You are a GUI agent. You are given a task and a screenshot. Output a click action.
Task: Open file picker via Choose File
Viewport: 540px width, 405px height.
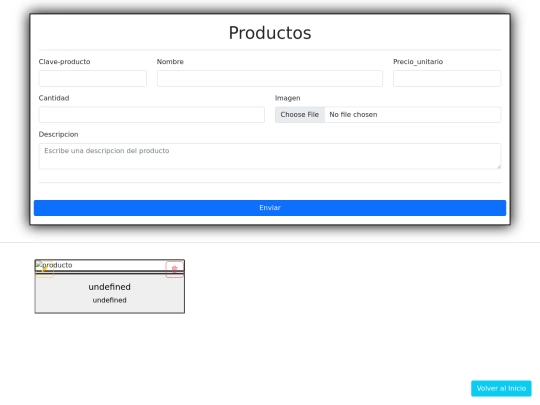click(x=300, y=115)
